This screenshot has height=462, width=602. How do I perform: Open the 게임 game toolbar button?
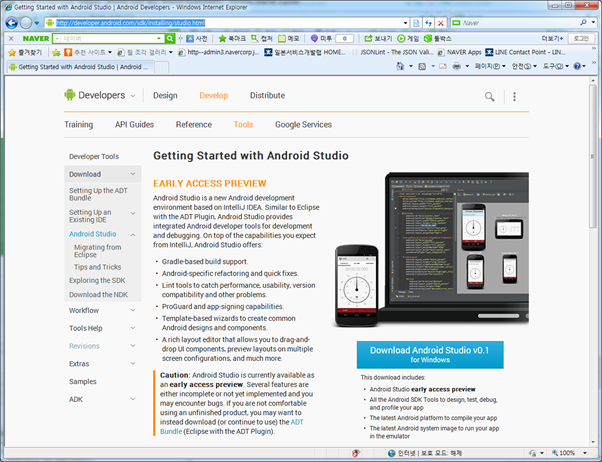pyautogui.click(x=408, y=38)
